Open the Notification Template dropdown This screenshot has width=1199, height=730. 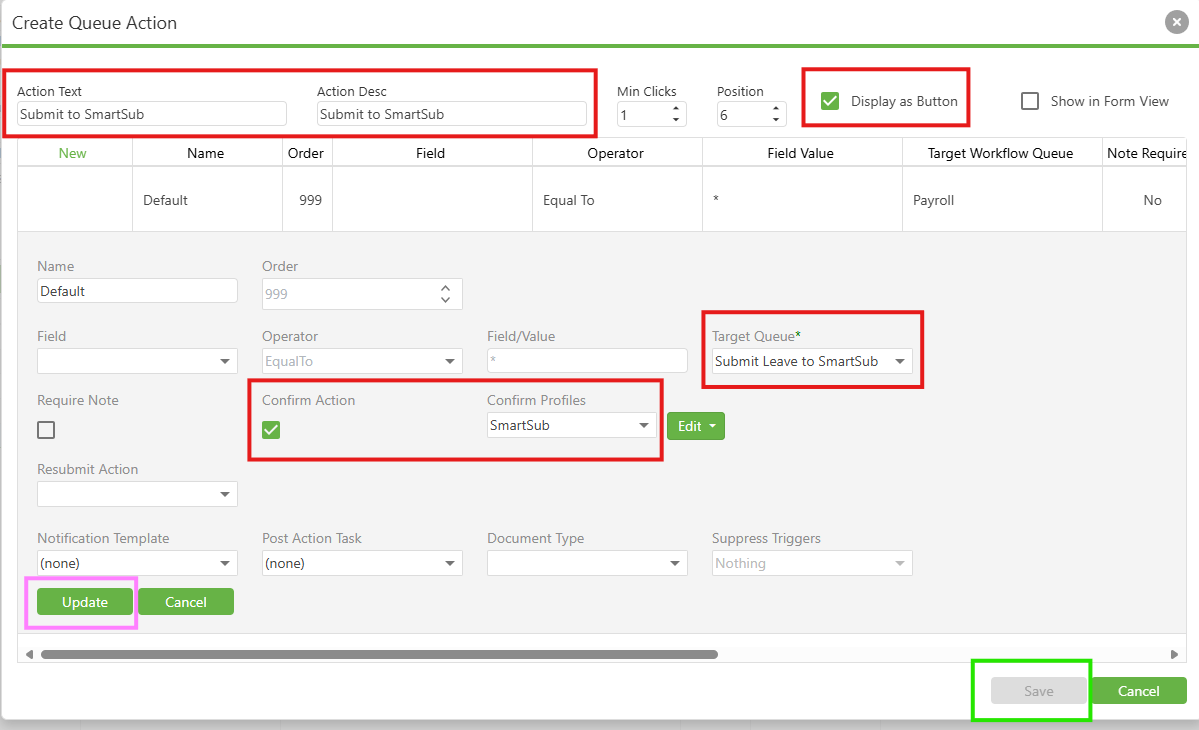point(137,563)
